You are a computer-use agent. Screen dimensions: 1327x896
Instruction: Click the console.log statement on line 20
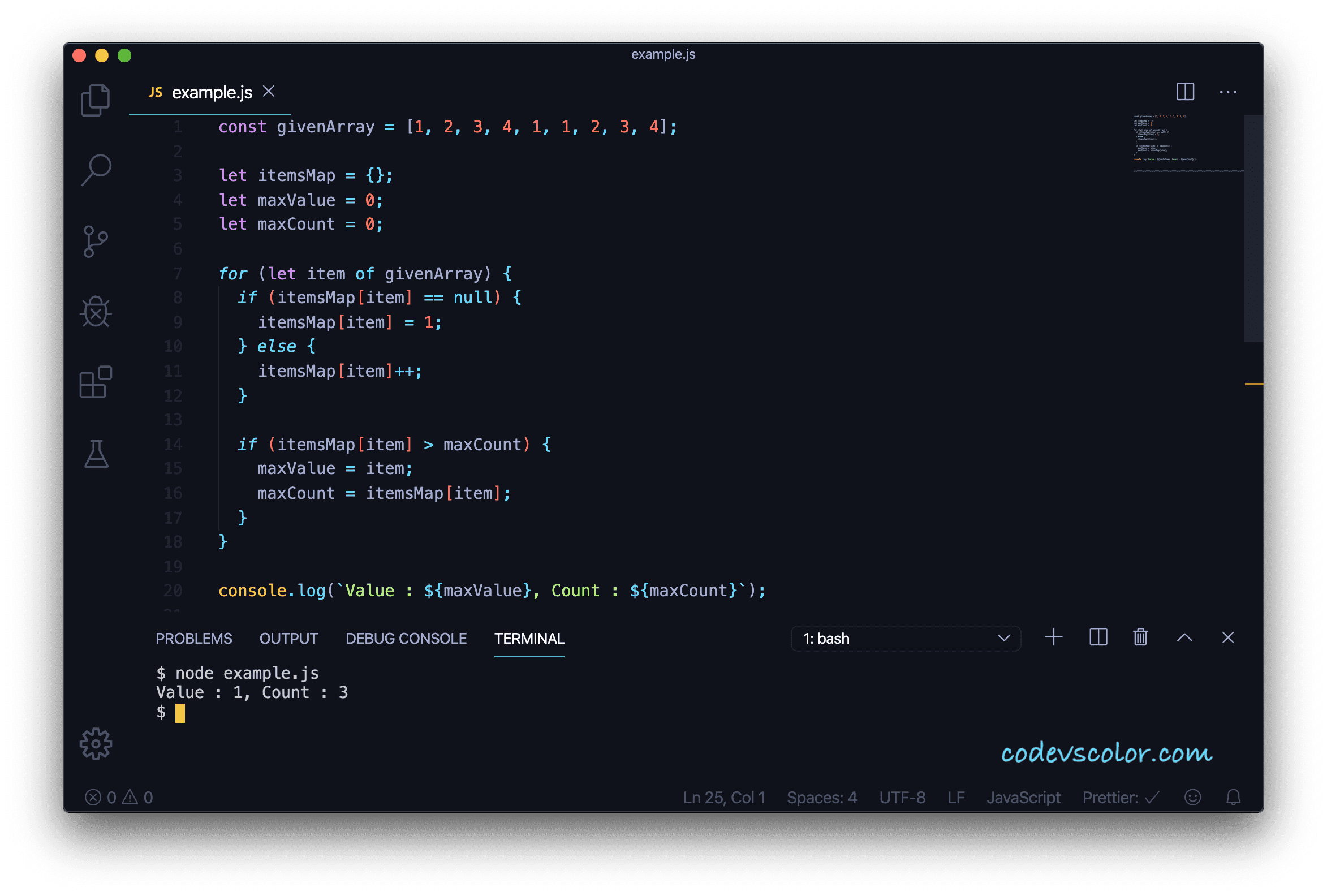click(x=492, y=591)
